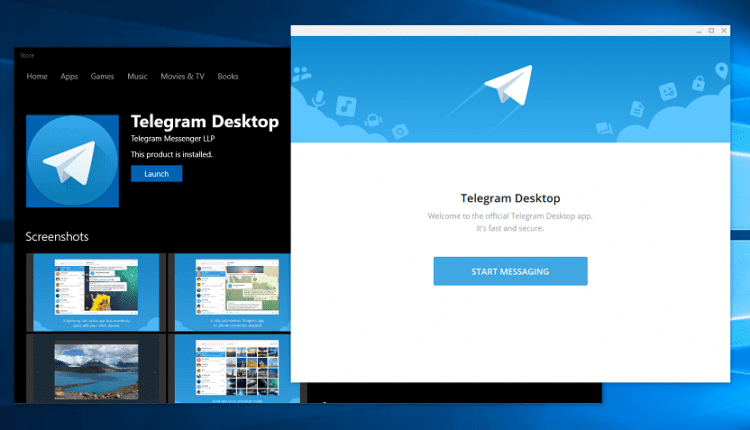
Task: Maximize the Telegram Desktop window
Action: pyautogui.click(x=711, y=31)
